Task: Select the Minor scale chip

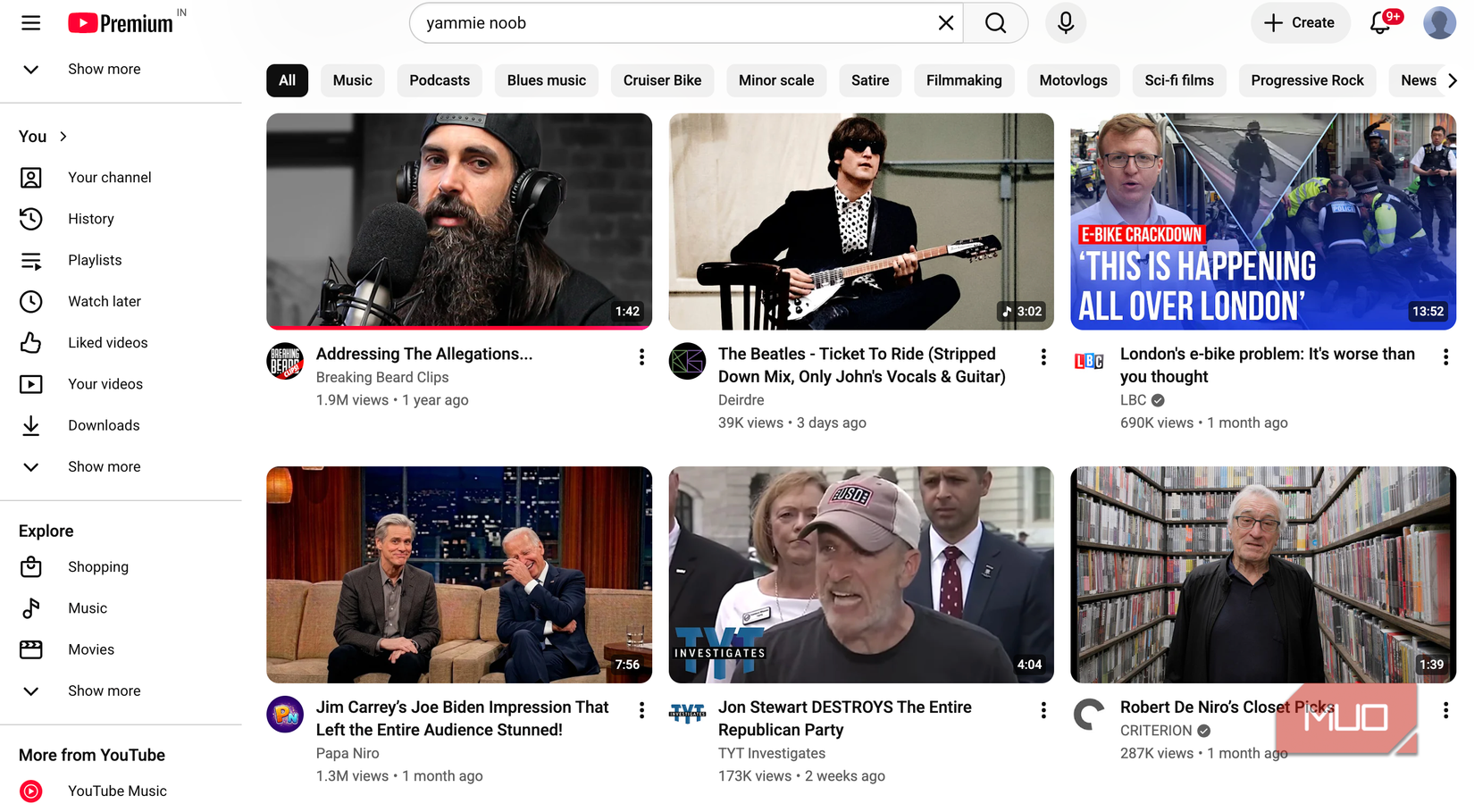Action: coord(776,80)
